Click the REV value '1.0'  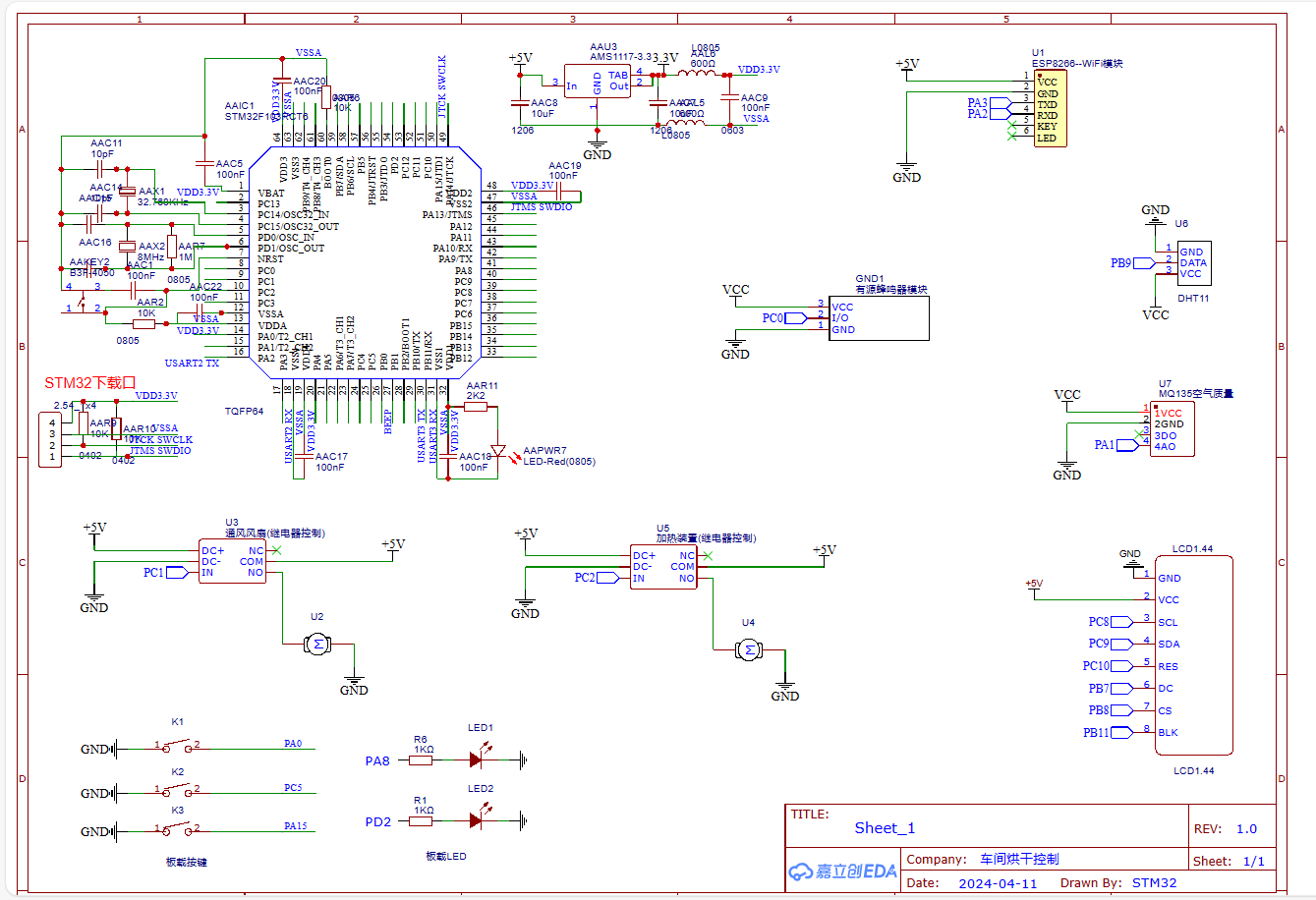click(1246, 829)
